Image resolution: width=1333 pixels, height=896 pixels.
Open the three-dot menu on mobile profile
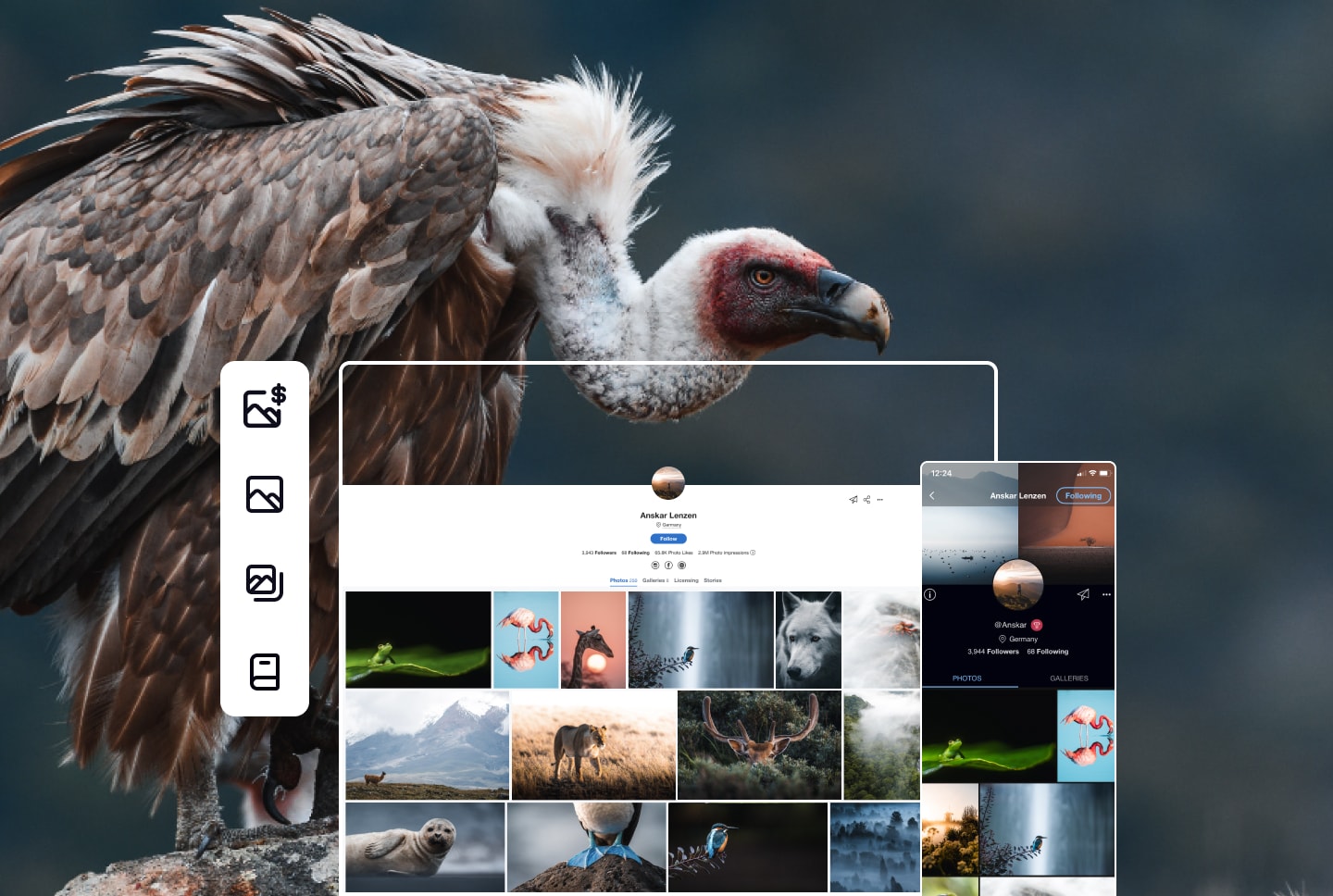pos(1106,594)
